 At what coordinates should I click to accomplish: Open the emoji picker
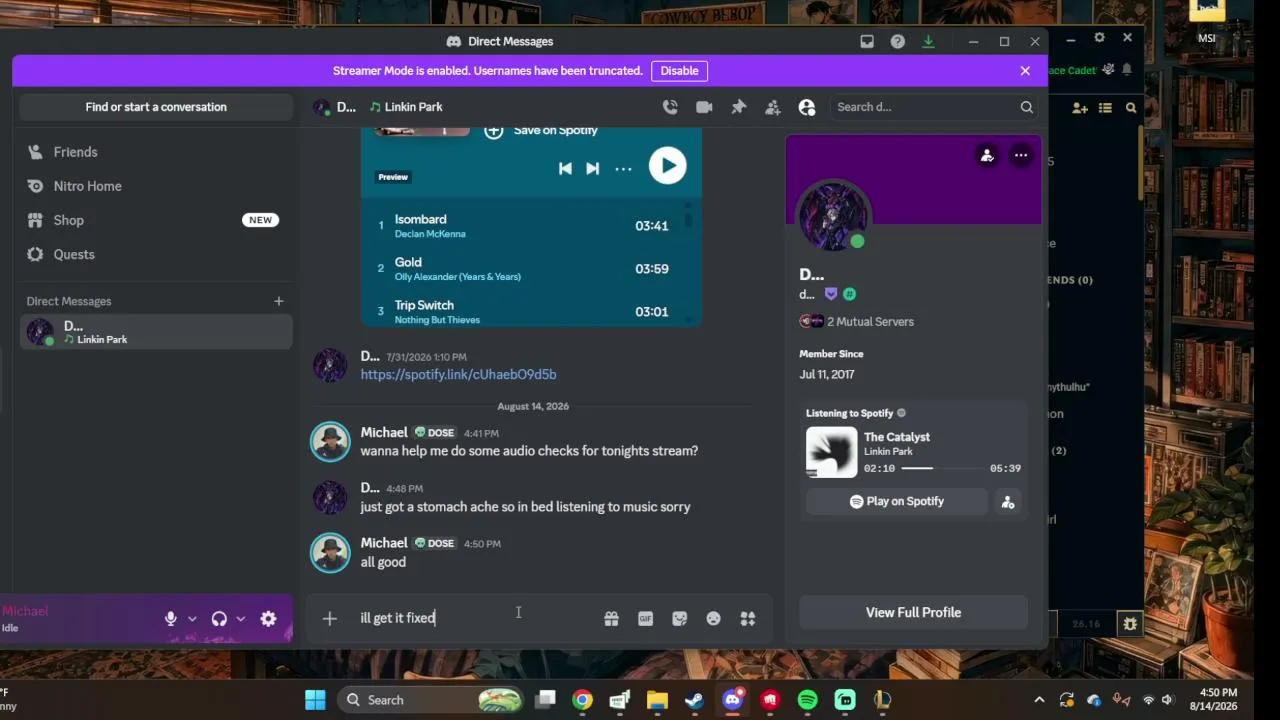tap(713, 618)
